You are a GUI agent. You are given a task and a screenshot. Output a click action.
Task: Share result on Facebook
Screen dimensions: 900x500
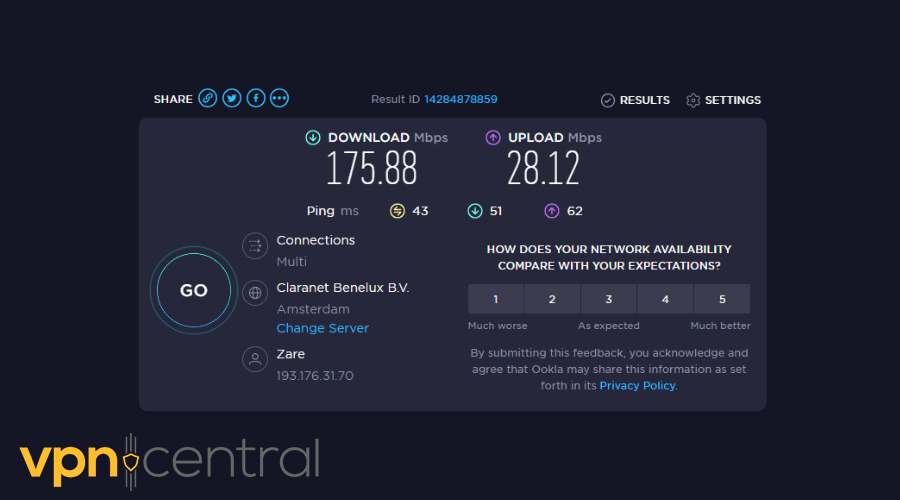pos(256,98)
